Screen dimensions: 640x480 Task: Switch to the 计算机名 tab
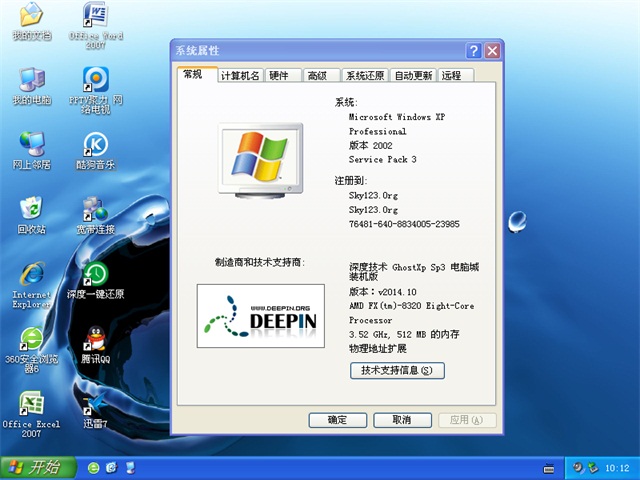tap(240, 76)
